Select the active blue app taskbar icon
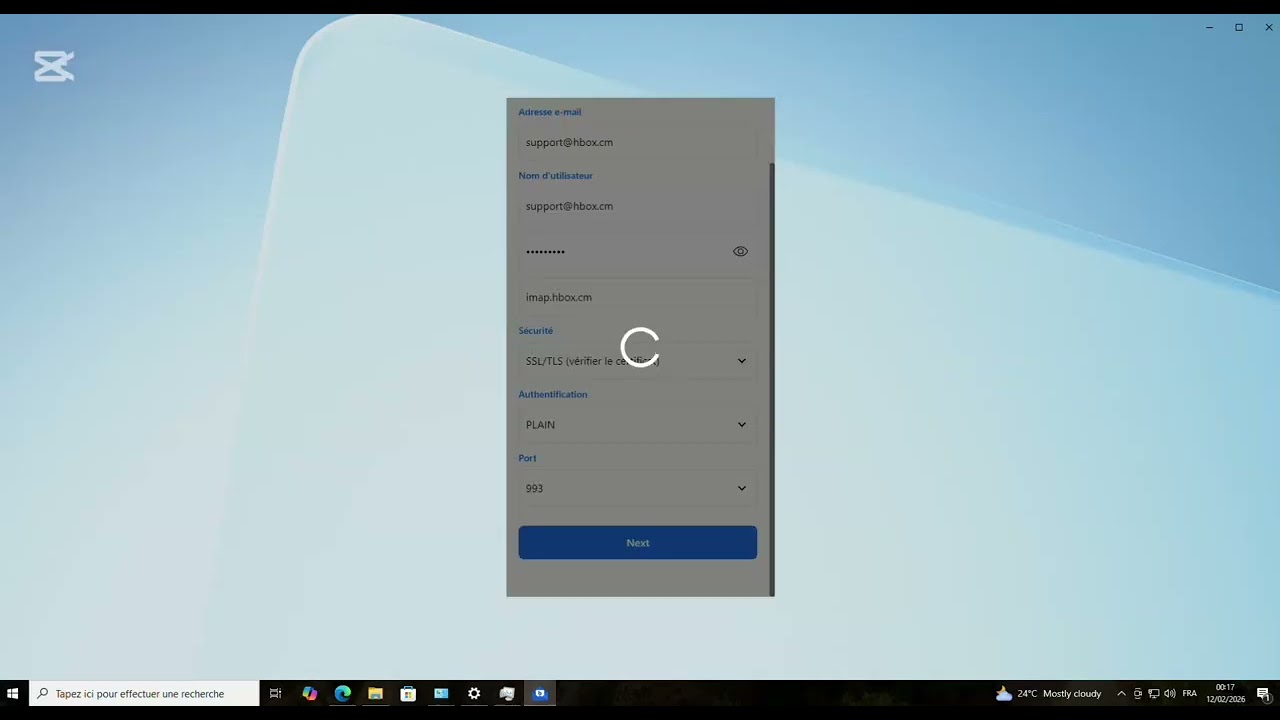 tap(540, 694)
